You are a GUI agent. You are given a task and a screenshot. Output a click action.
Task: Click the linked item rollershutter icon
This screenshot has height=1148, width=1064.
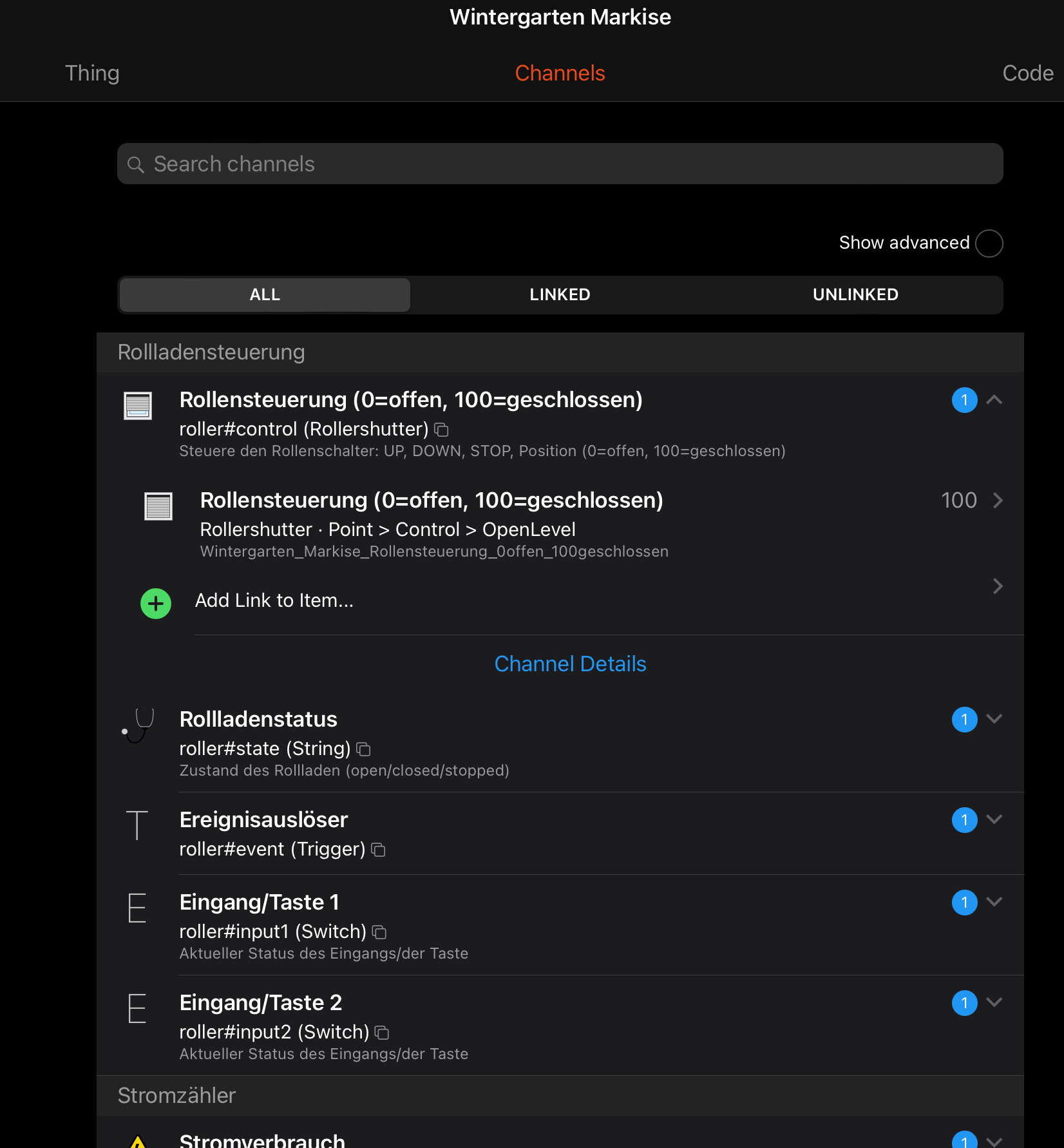[x=158, y=506]
